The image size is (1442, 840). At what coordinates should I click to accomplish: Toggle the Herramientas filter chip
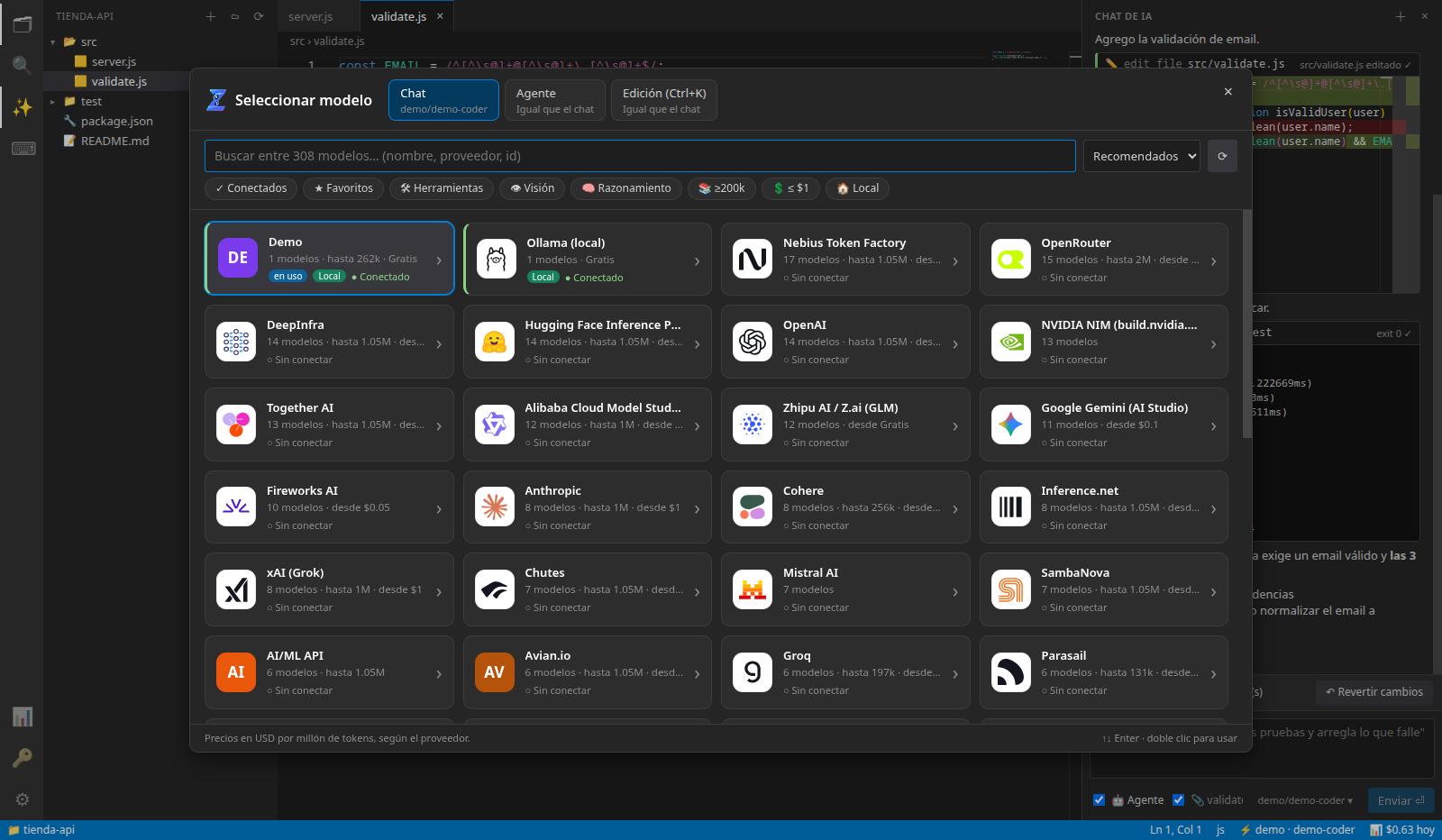[x=442, y=188]
